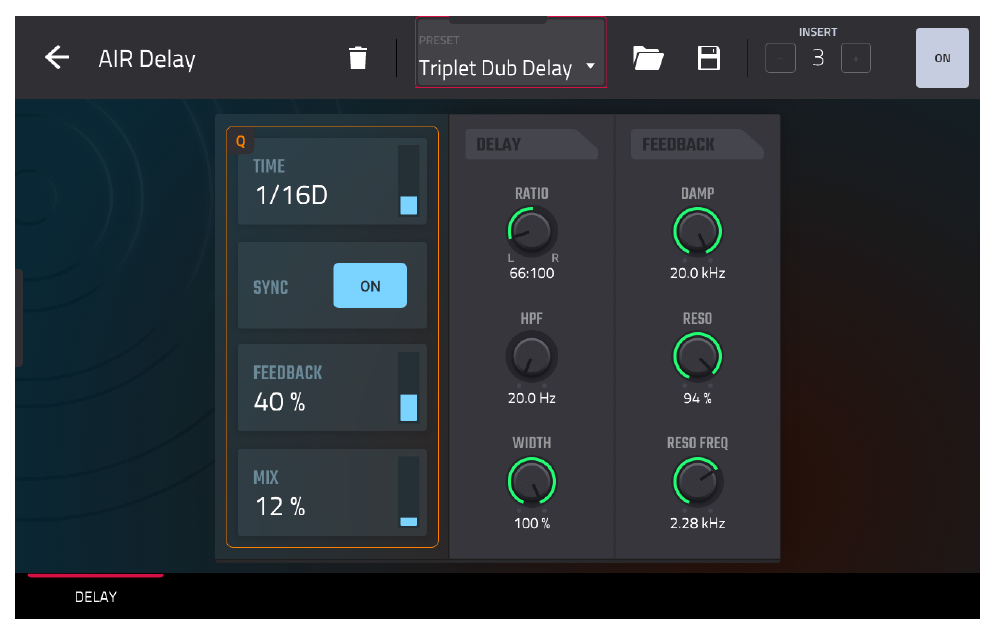Click the orange Q indicator icon

coord(241,141)
